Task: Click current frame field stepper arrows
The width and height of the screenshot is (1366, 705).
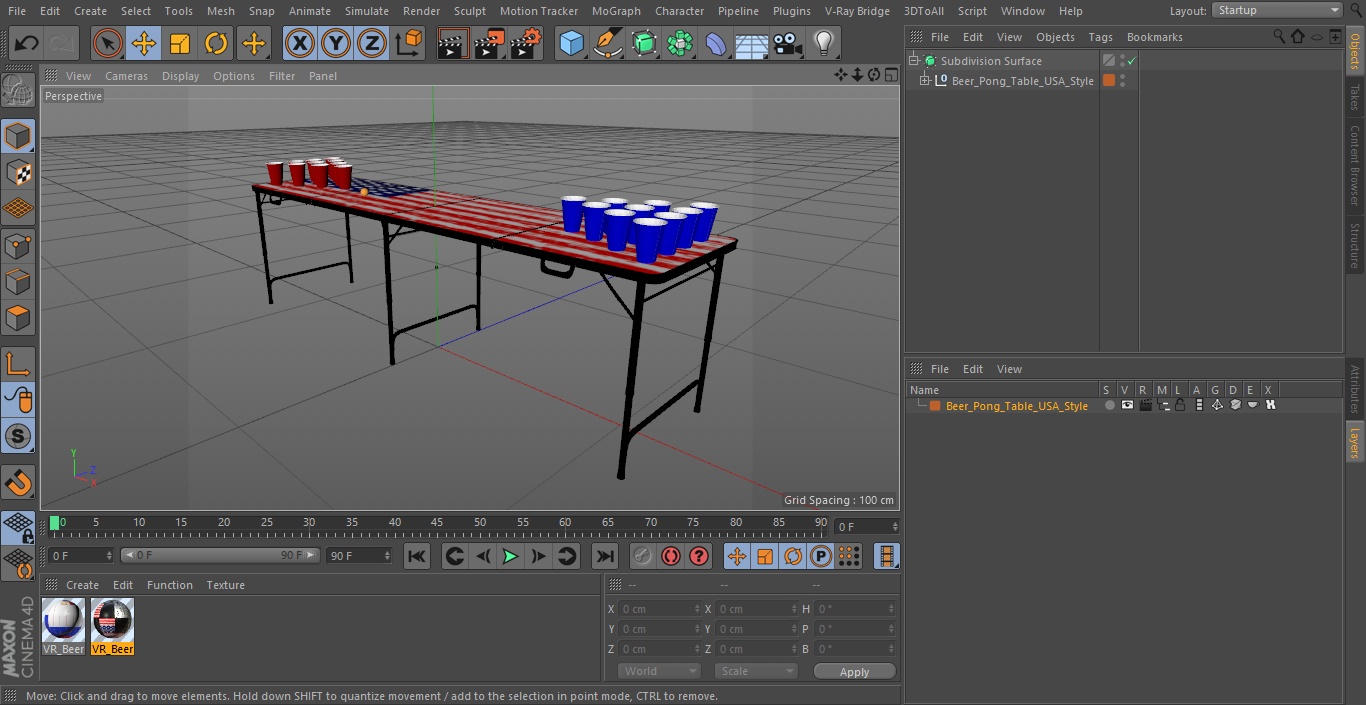Action: coord(895,526)
